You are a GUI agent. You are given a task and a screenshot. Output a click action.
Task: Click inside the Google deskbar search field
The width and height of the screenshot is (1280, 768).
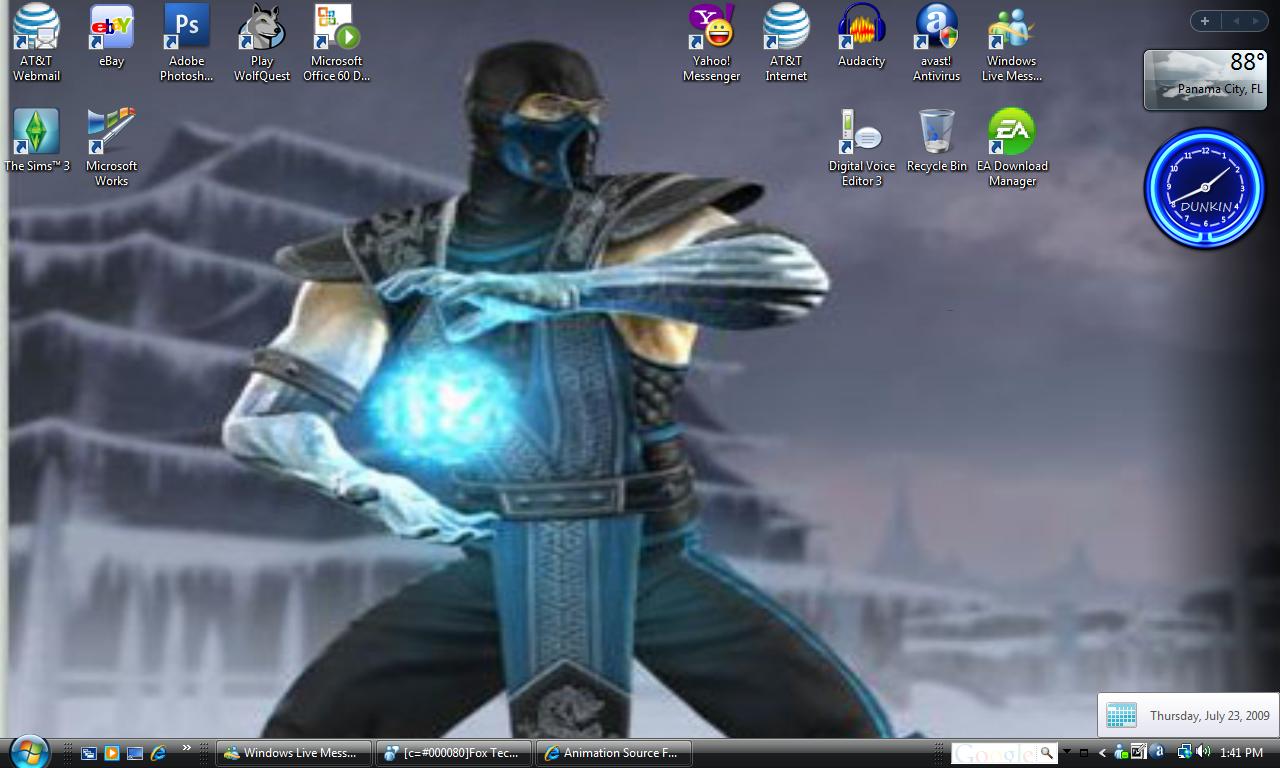[x=994, y=753]
